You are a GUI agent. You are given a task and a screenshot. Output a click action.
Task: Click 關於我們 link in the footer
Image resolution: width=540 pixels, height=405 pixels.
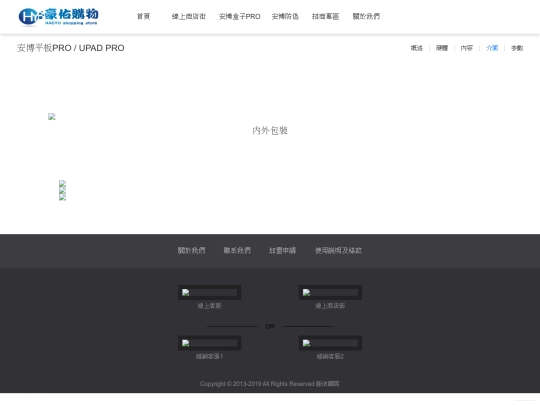(x=191, y=250)
